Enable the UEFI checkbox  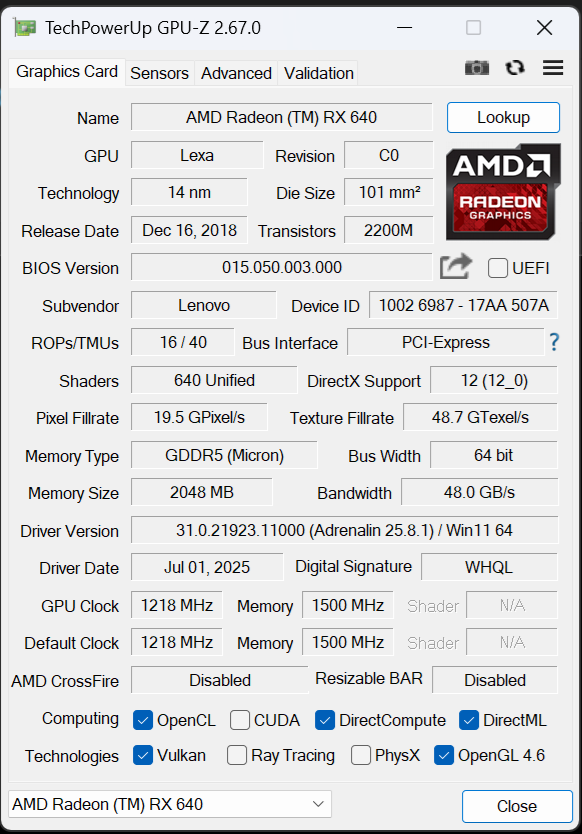pyautogui.click(x=497, y=267)
